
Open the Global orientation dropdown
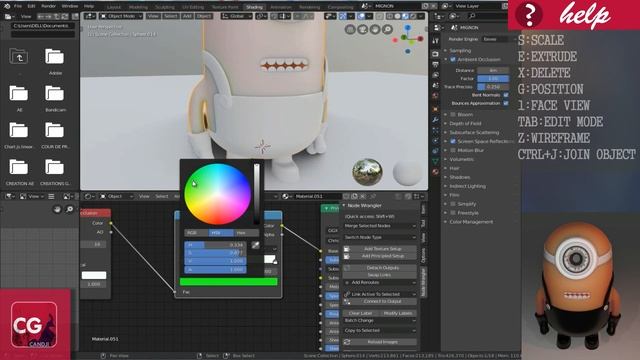237,16
